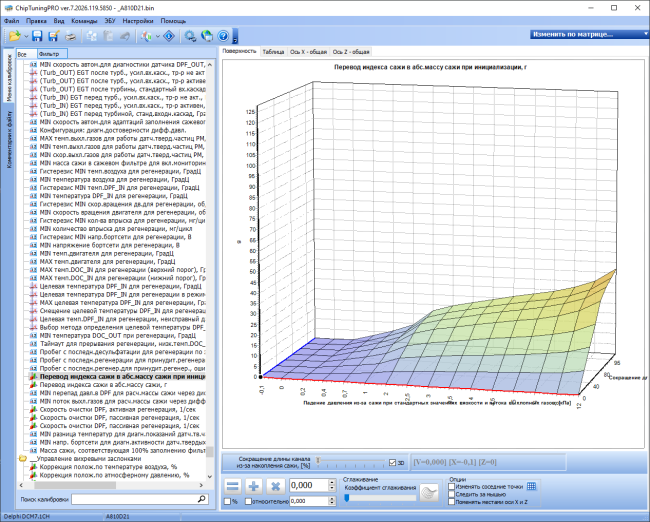Click the small 0,000 relative value field
Image resolution: width=650 pixels, height=522 pixels.
click(x=308, y=501)
